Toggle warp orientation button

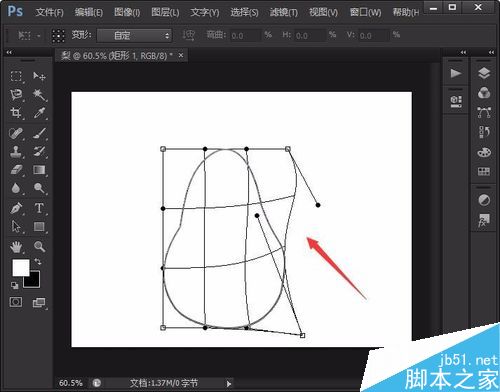coord(189,35)
